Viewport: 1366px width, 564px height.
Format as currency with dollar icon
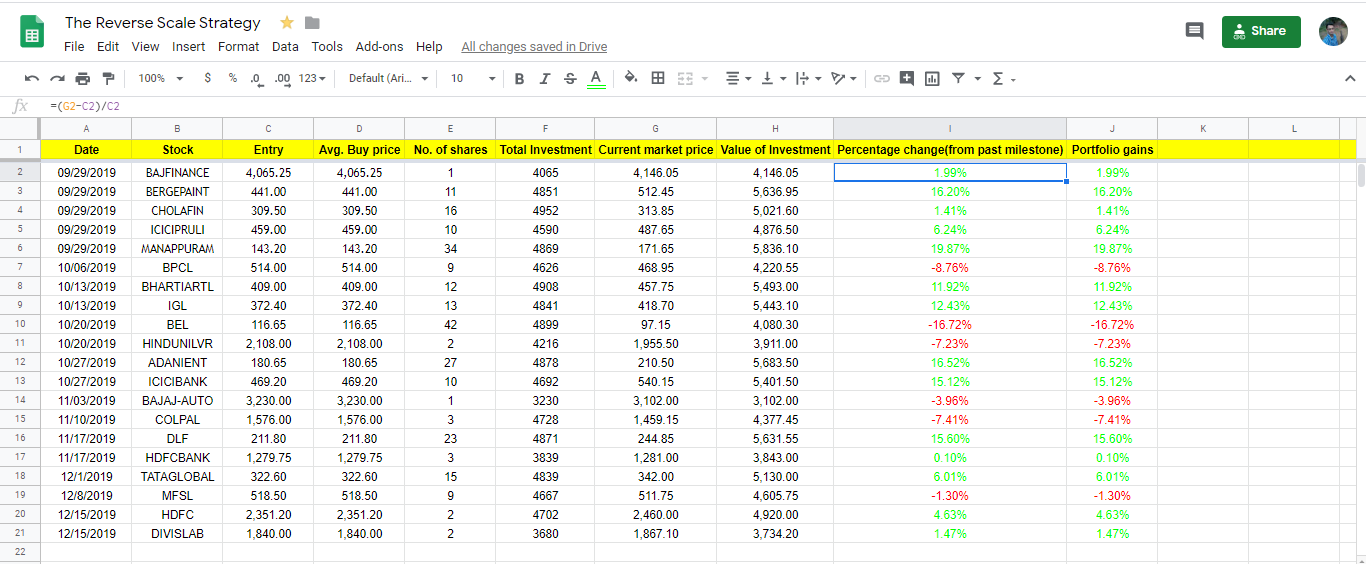click(x=207, y=78)
